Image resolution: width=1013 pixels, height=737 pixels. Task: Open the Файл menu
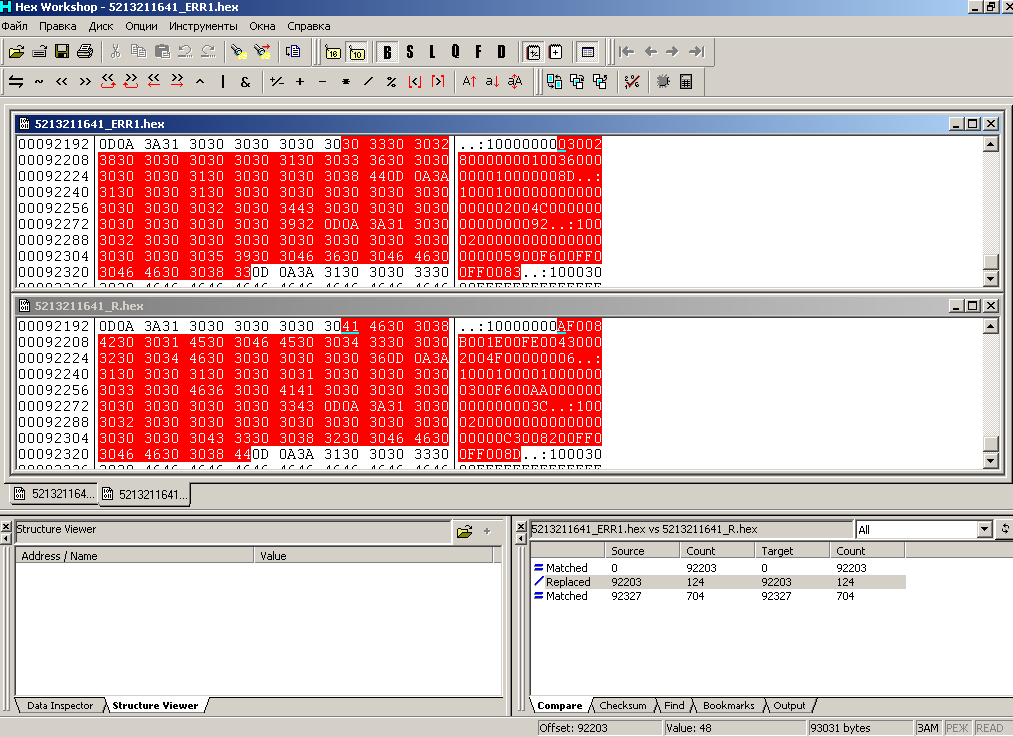[x=14, y=26]
